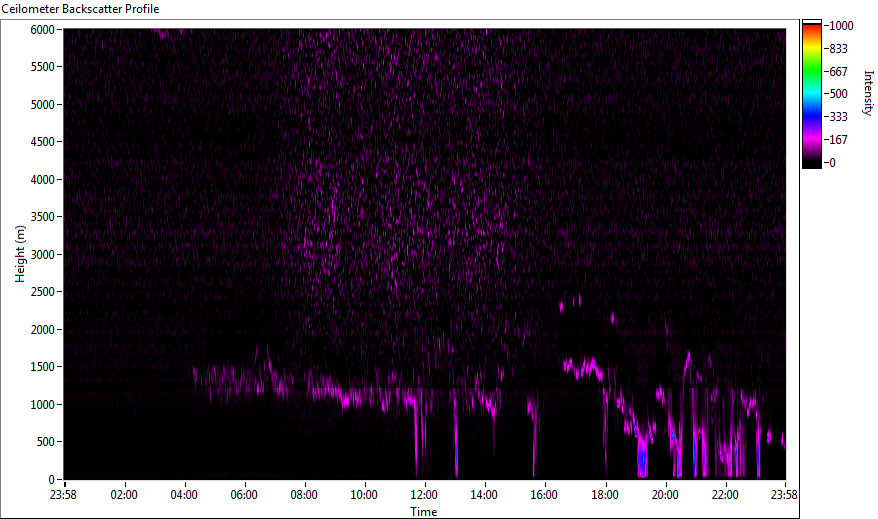Click the 167 intensity scale value
878x519 pixels.
pos(839,139)
